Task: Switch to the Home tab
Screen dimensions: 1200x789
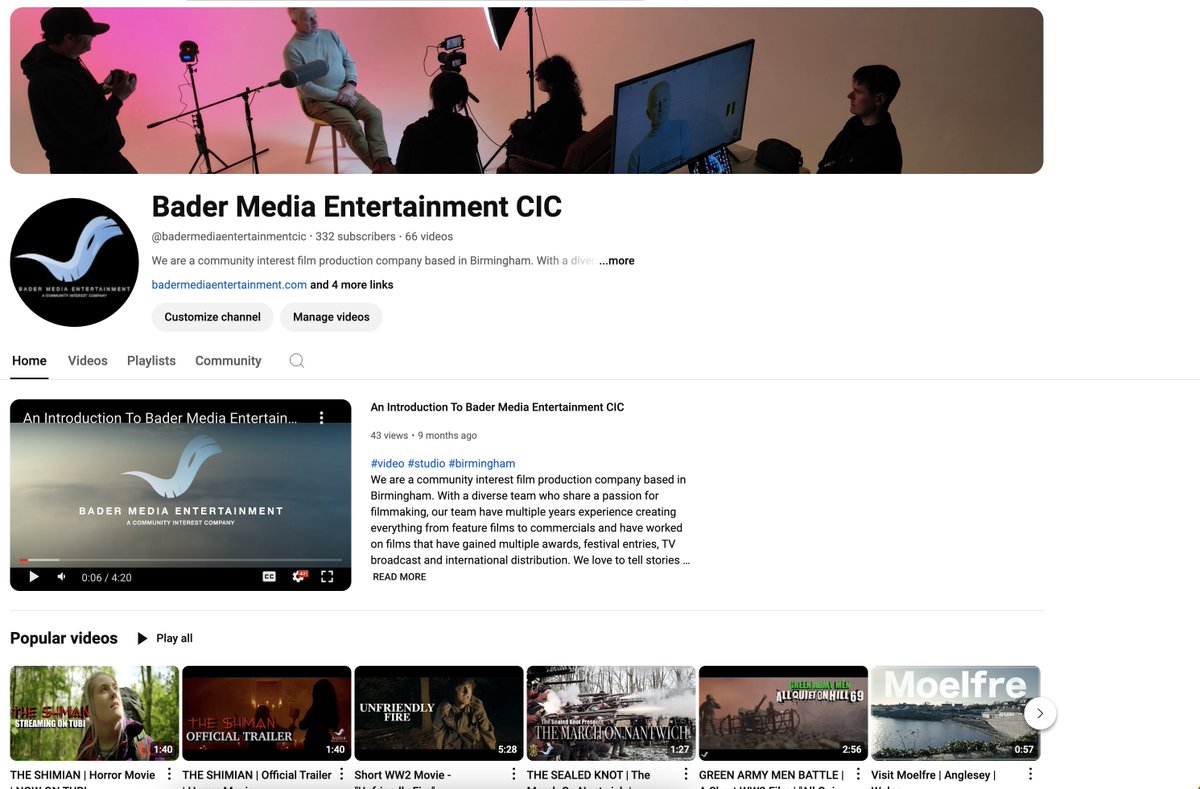Action: click(x=29, y=361)
